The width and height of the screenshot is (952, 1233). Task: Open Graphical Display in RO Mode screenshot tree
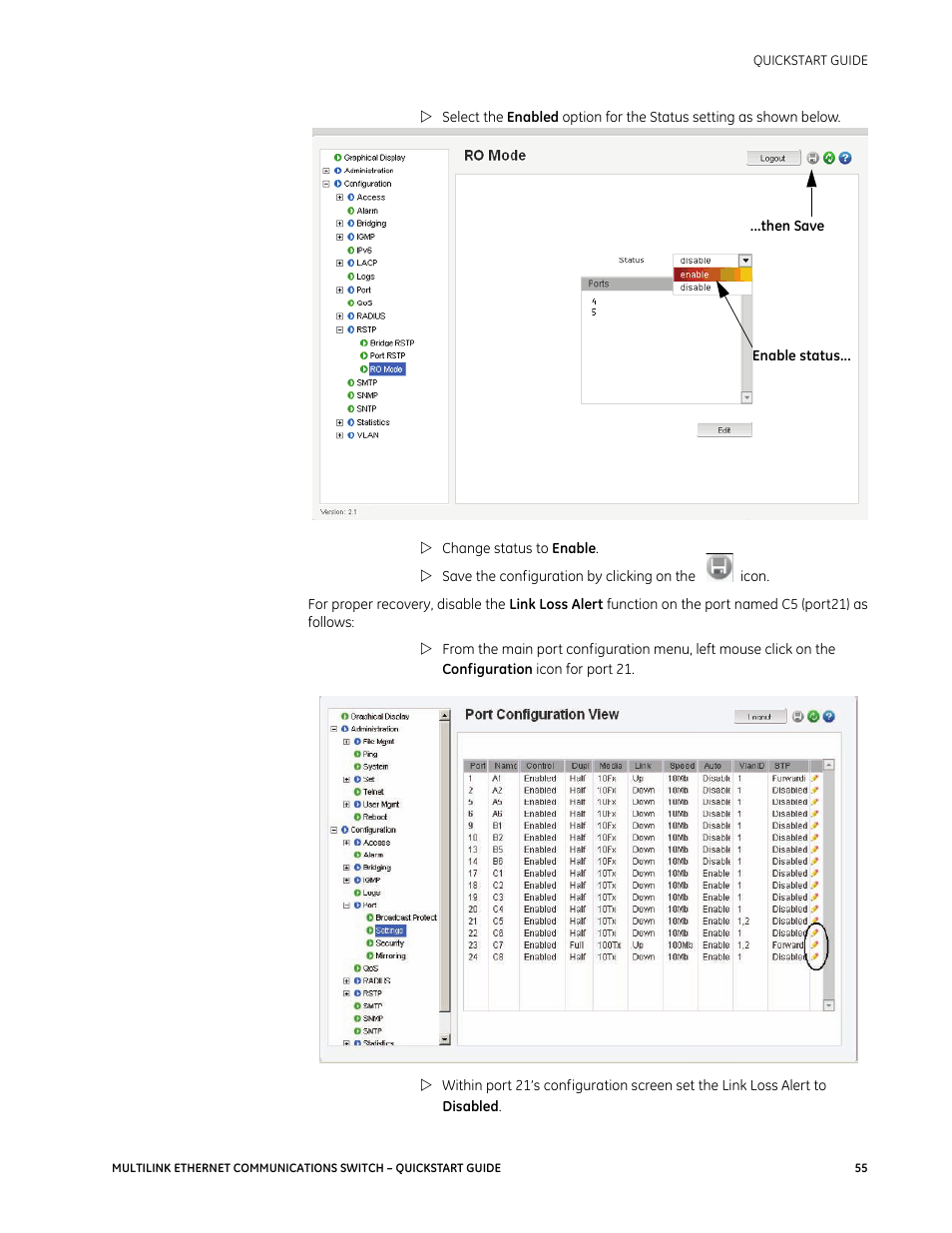(x=375, y=158)
